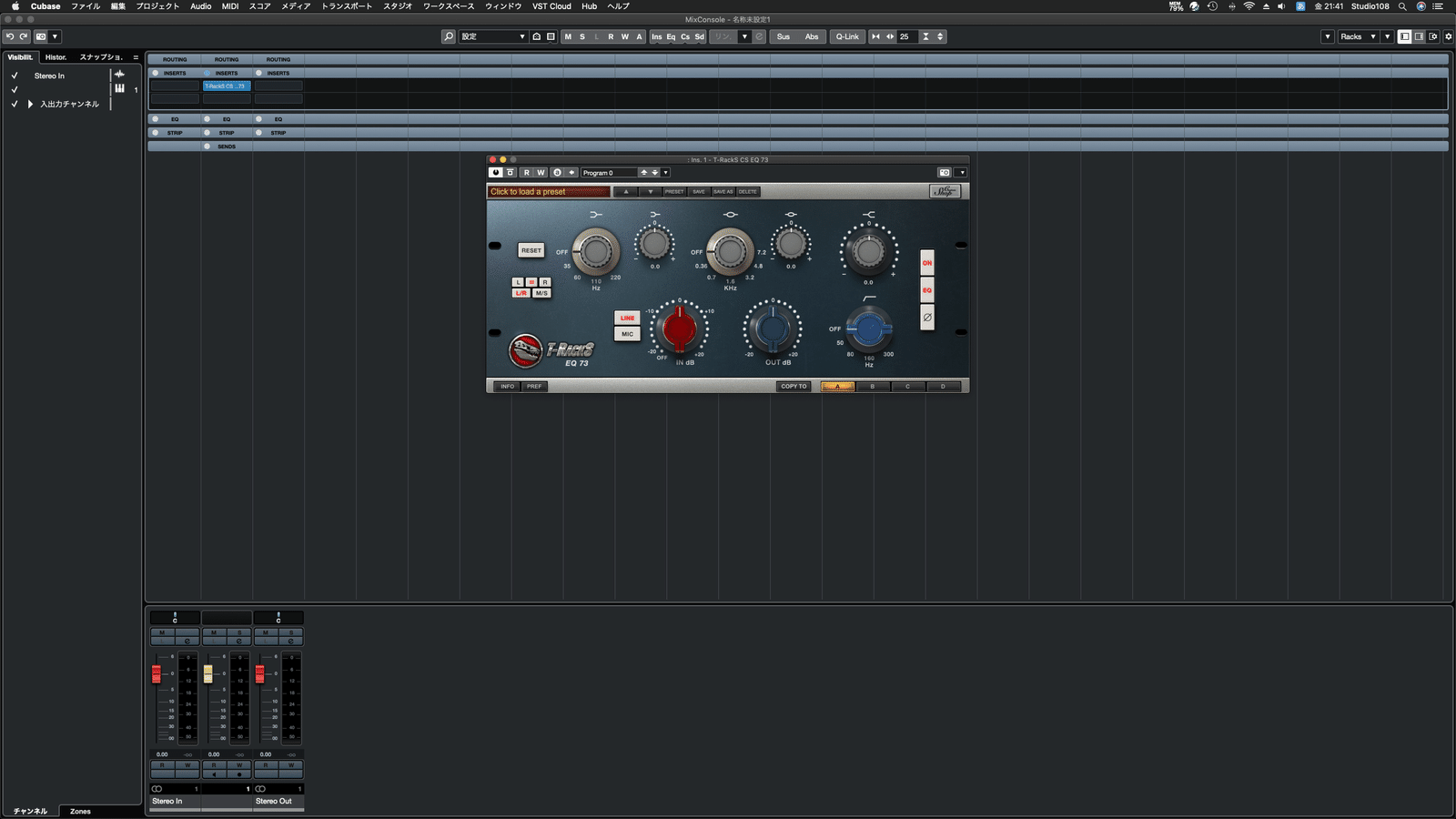Screen dimensions: 1456x819
Task: Click copy A to B arrow icon
Action: 571,172
